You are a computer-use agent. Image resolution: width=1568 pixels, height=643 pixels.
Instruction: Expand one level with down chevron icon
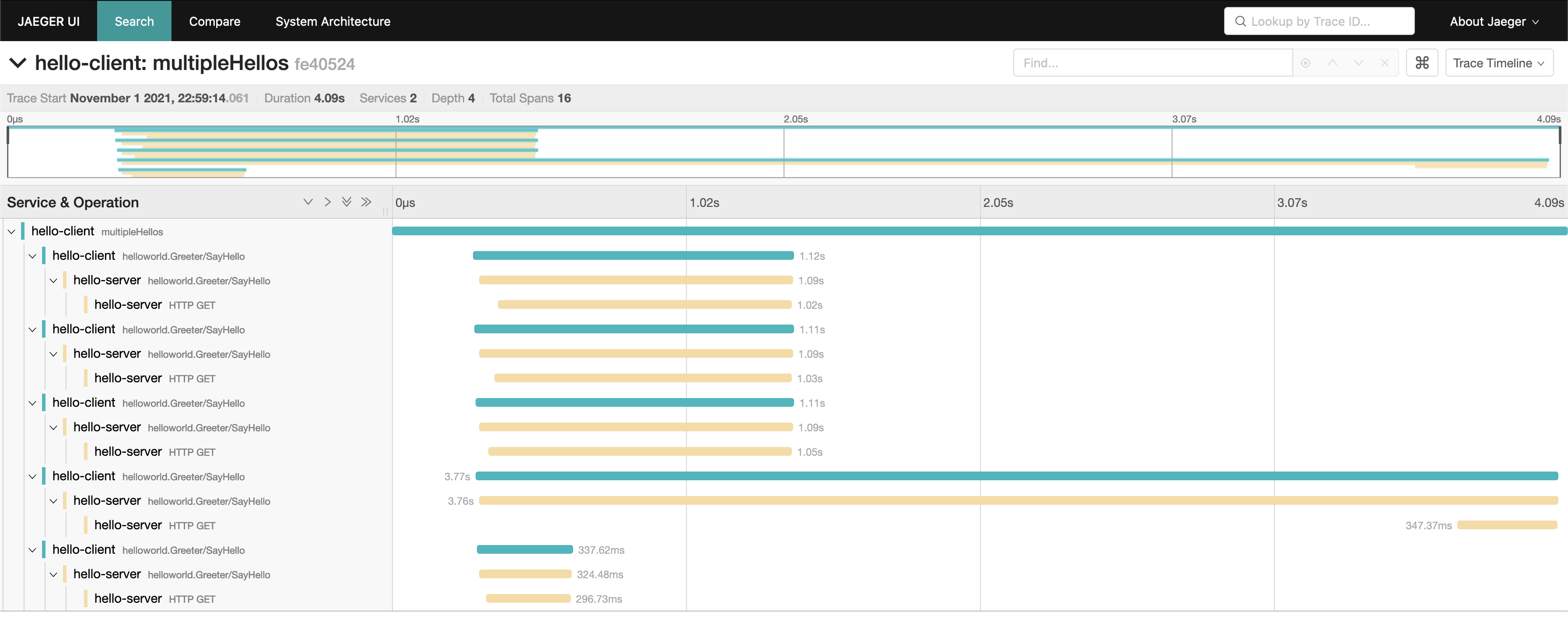[308, 202]
